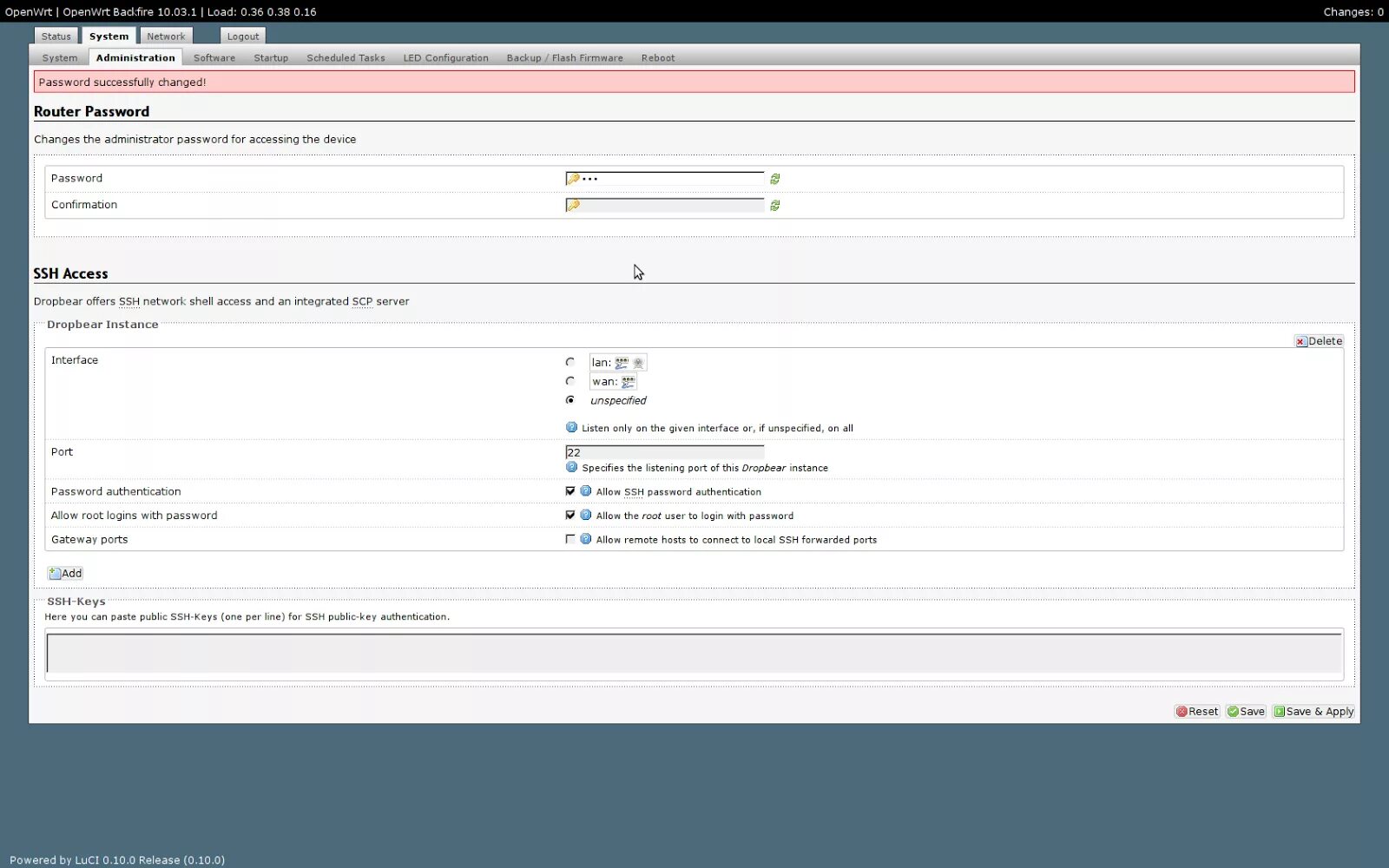Click the ethernet icon next to the lan interface
This screenshot has height=868, width=1389.
622,362
